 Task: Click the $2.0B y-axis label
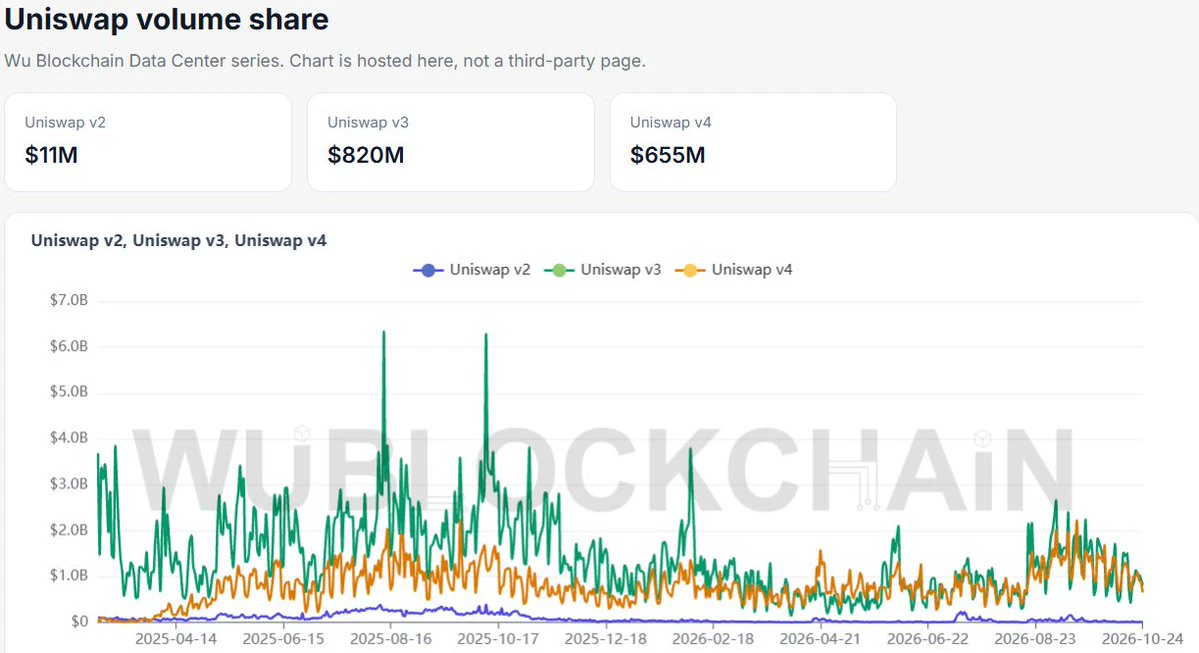point(69,530)
